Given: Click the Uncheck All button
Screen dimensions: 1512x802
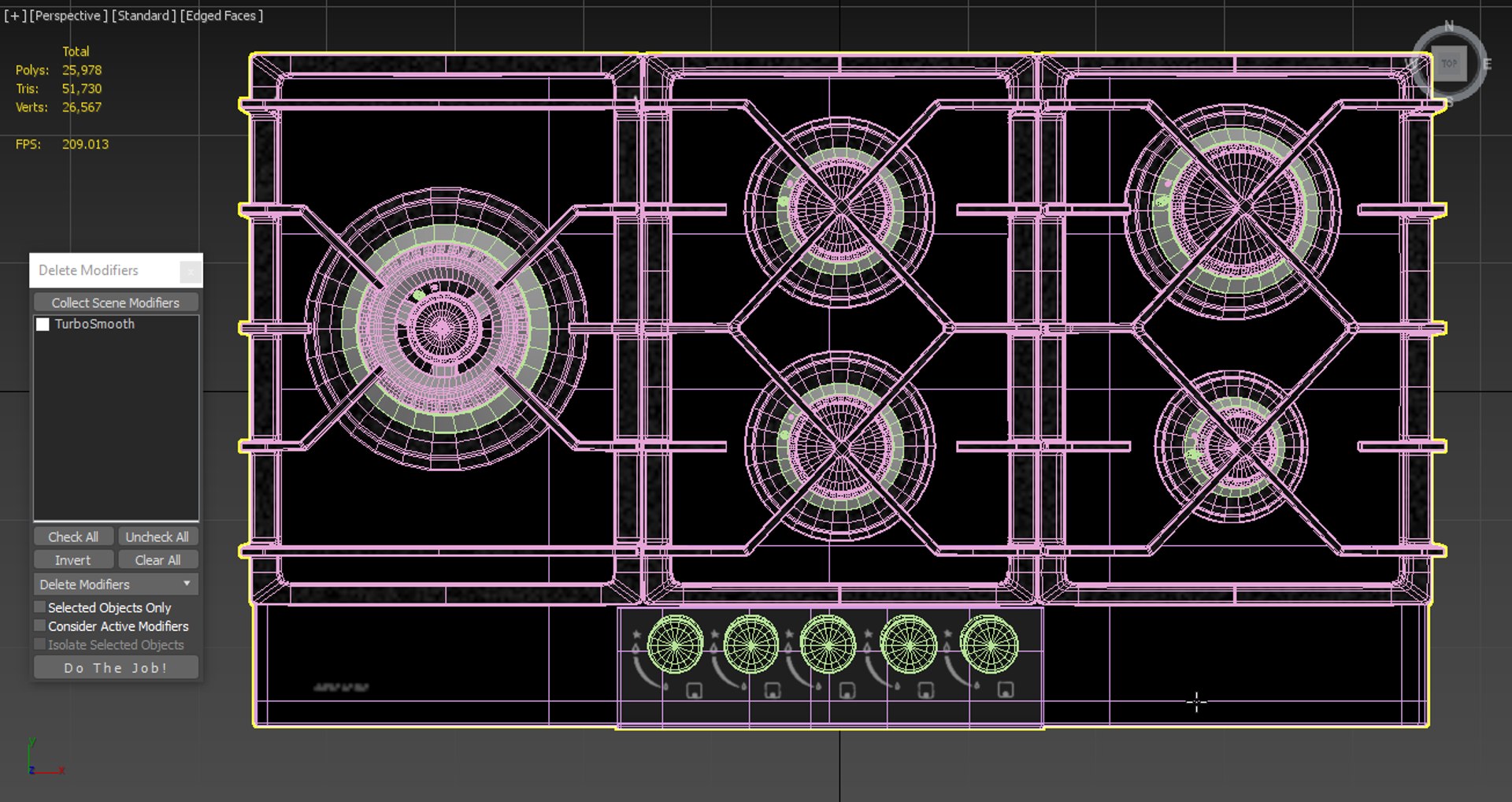Looking at the screenshot, I should pos(157,537).
